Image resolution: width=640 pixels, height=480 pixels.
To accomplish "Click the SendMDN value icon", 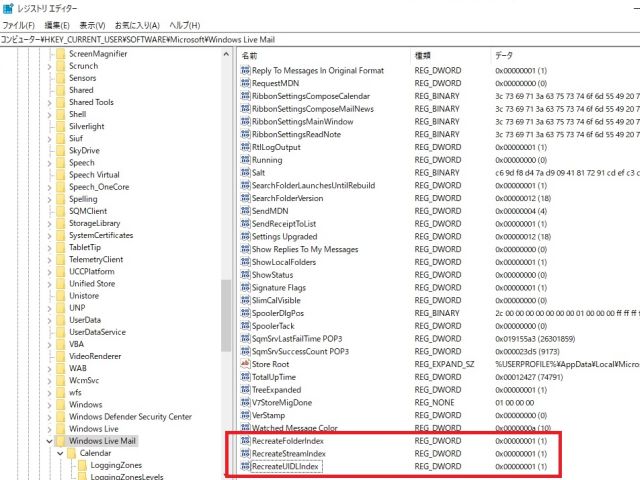I will 245,211.
